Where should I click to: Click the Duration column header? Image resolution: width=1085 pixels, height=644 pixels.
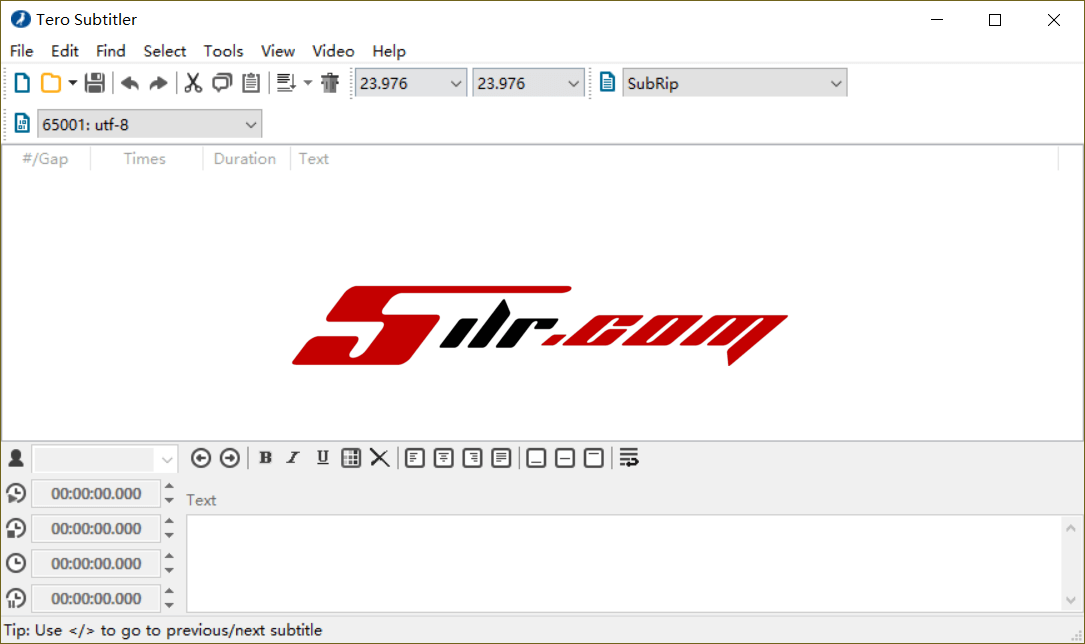[245, 159]
